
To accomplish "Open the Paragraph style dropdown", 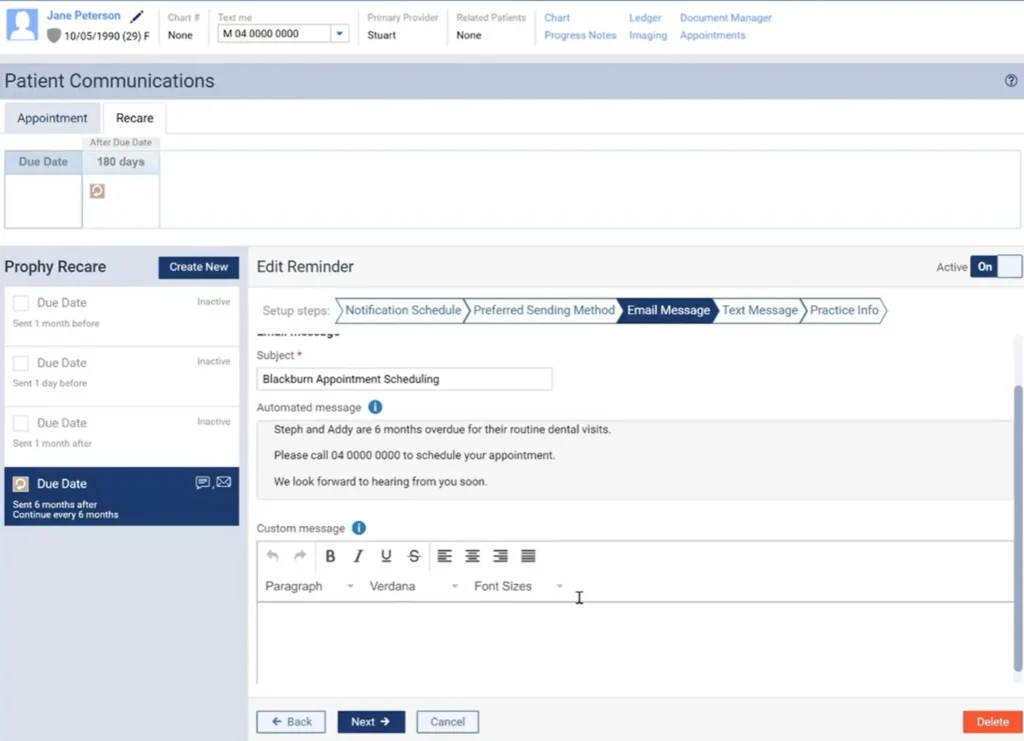I will click(x=309, y=586).
